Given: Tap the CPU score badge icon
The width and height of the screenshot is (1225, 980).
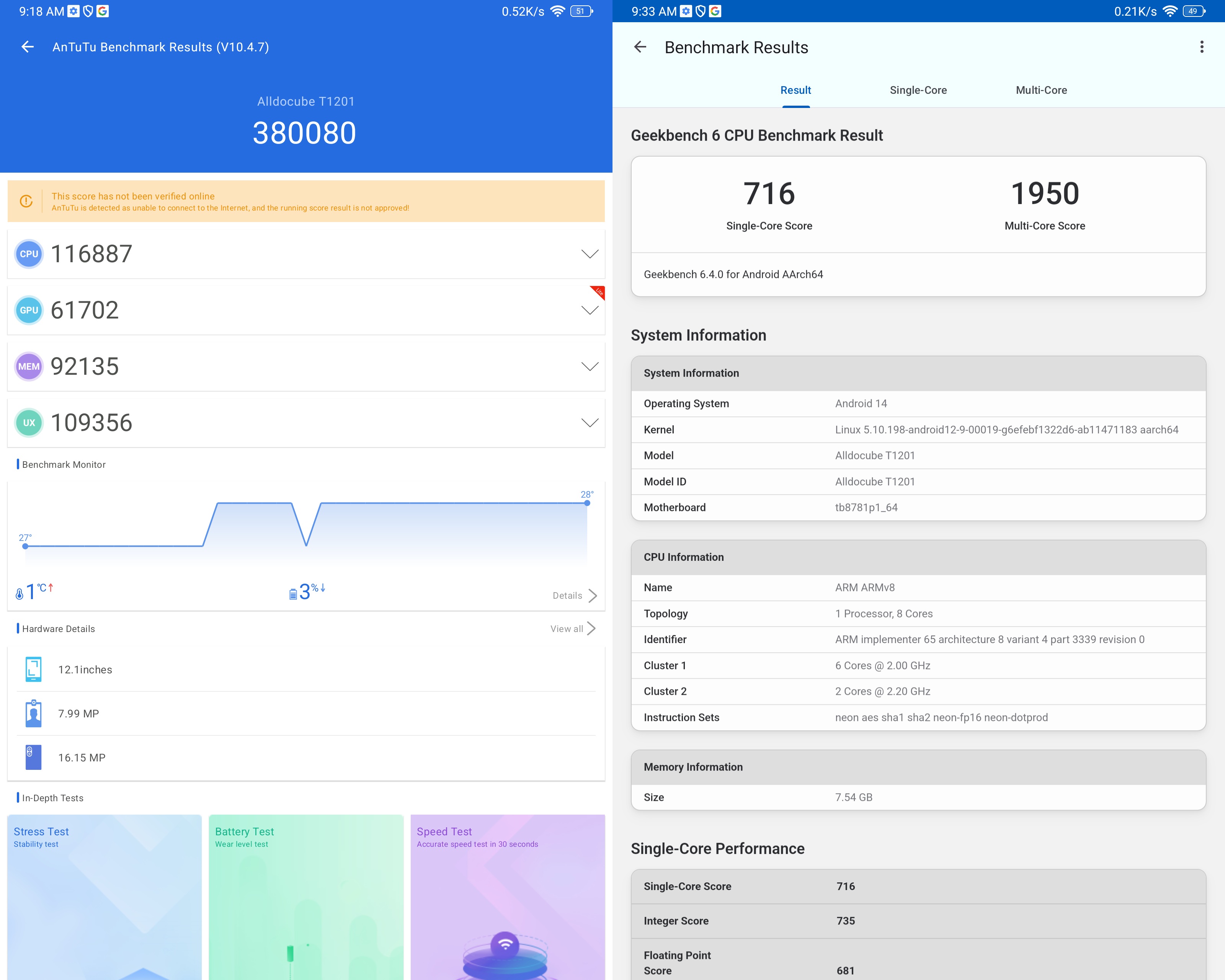Looking at the screenshot, I should pos(29,254).
